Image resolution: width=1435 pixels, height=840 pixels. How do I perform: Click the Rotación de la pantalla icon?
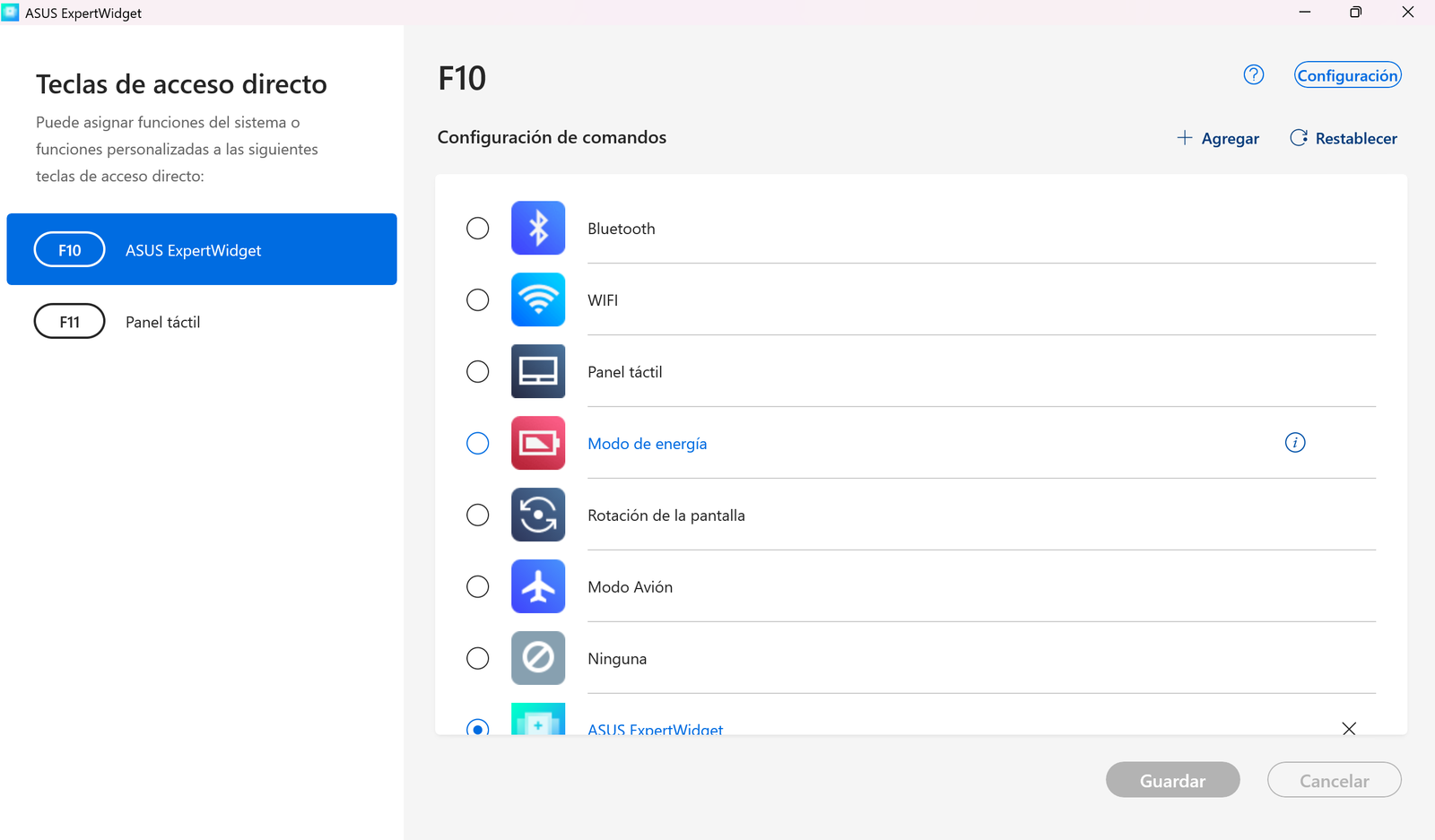click(x=538, y=515)
